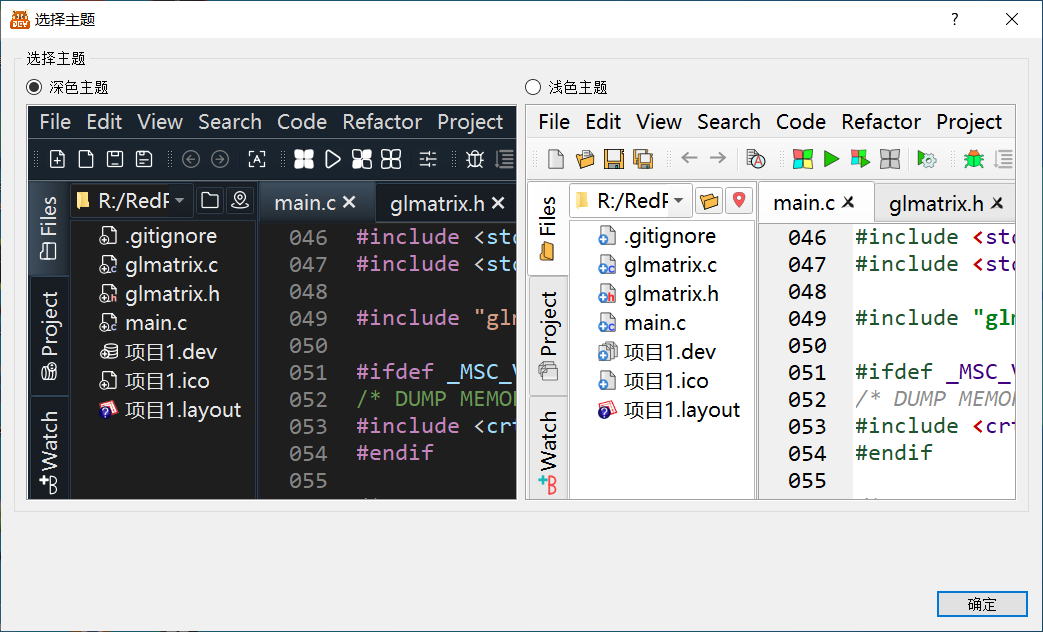Select .gitignore in dark preview file tree

click(158, 236)
